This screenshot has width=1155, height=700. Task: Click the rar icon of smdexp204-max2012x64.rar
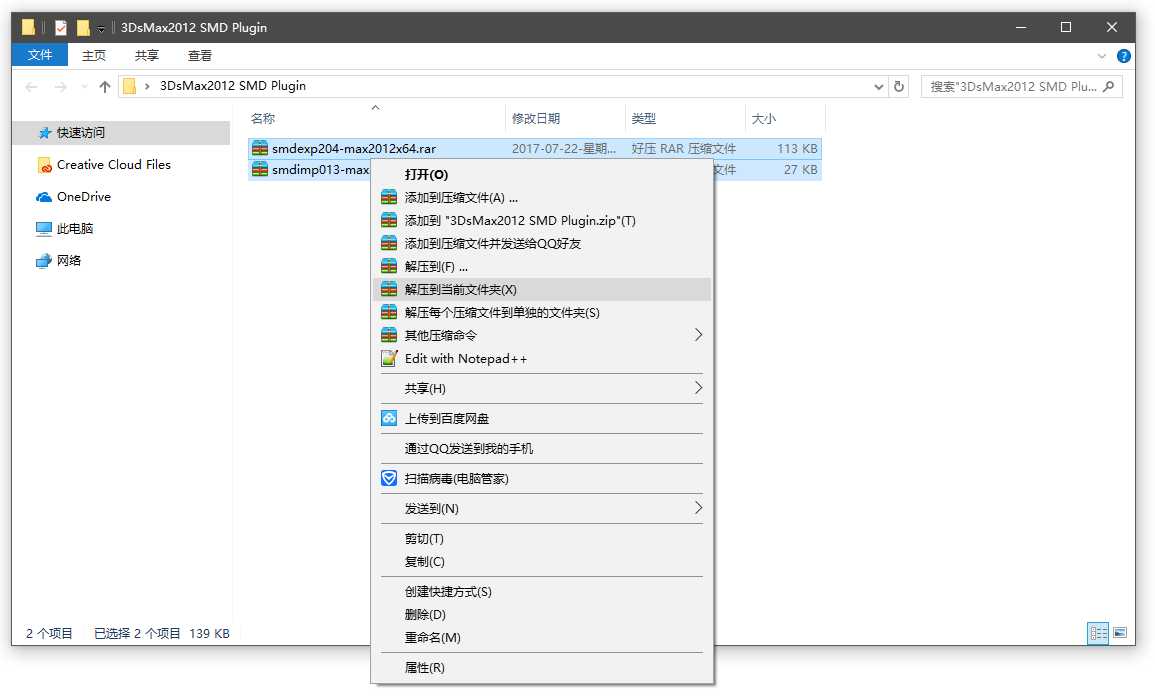point(260,148)
